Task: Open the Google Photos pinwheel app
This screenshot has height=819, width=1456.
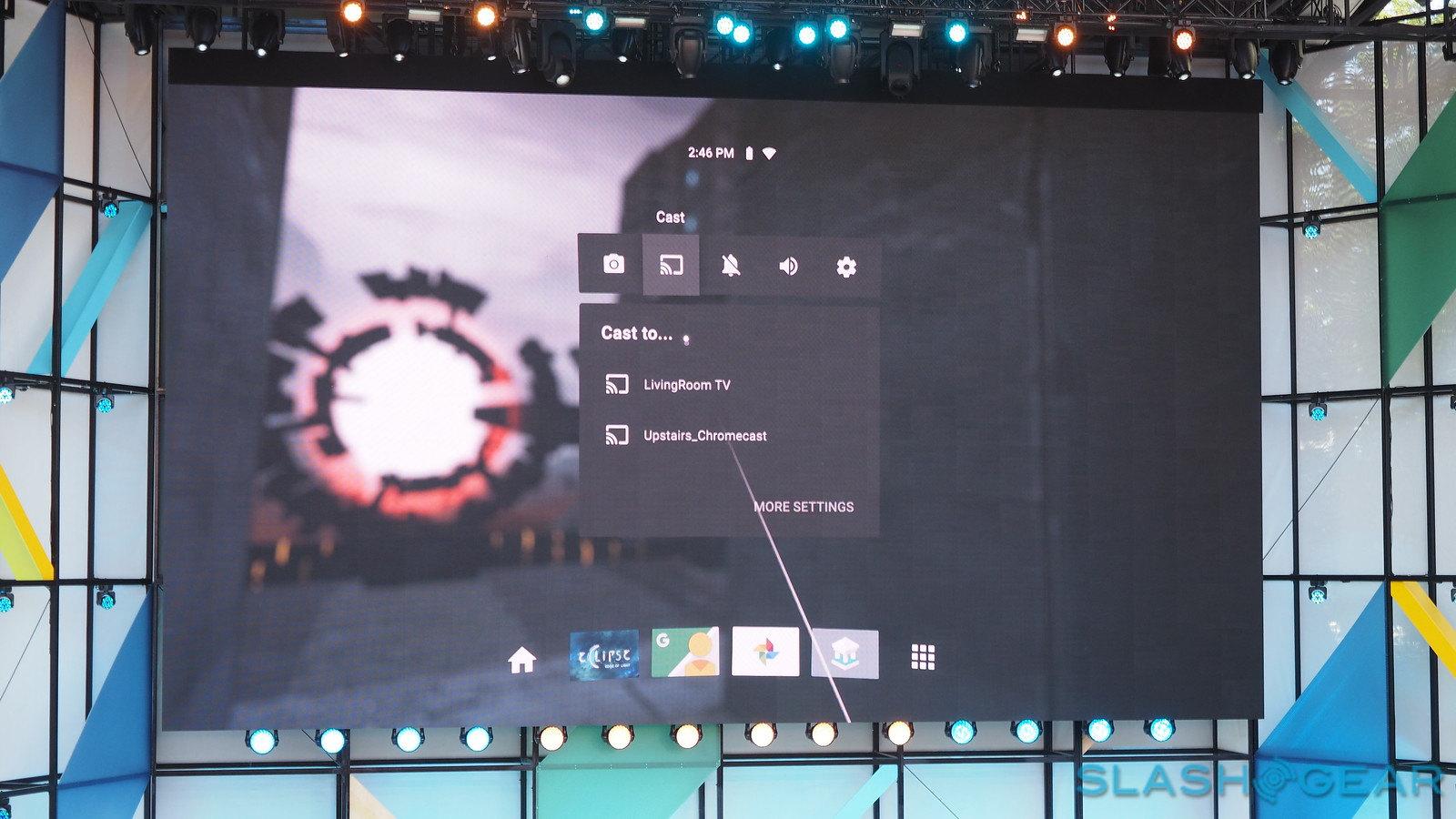Action: pos(765,652)
